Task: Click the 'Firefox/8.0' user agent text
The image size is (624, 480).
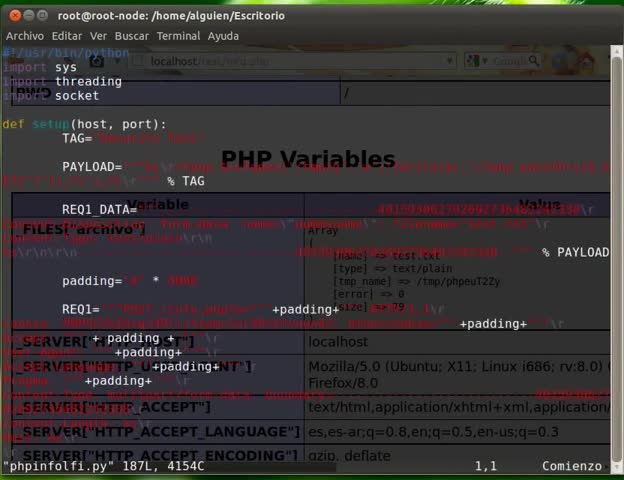Action: 343,383
